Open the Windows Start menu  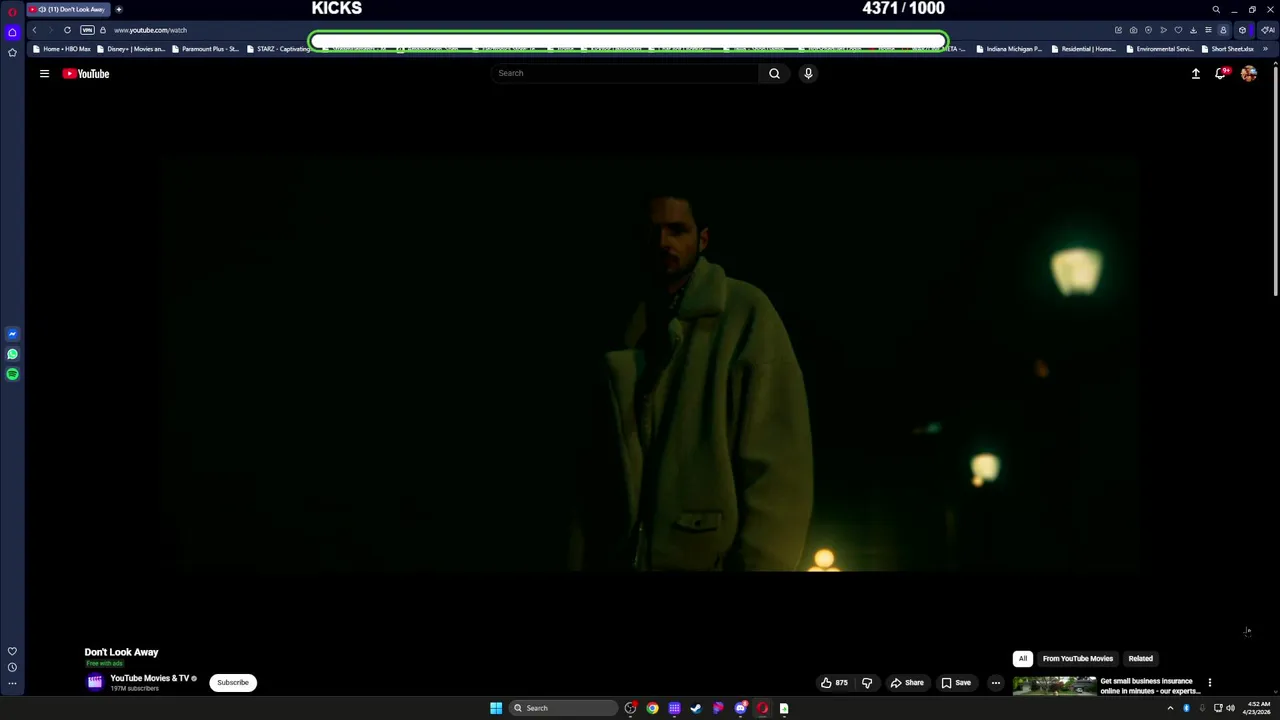pyautogui.click(x=496, y=708)
